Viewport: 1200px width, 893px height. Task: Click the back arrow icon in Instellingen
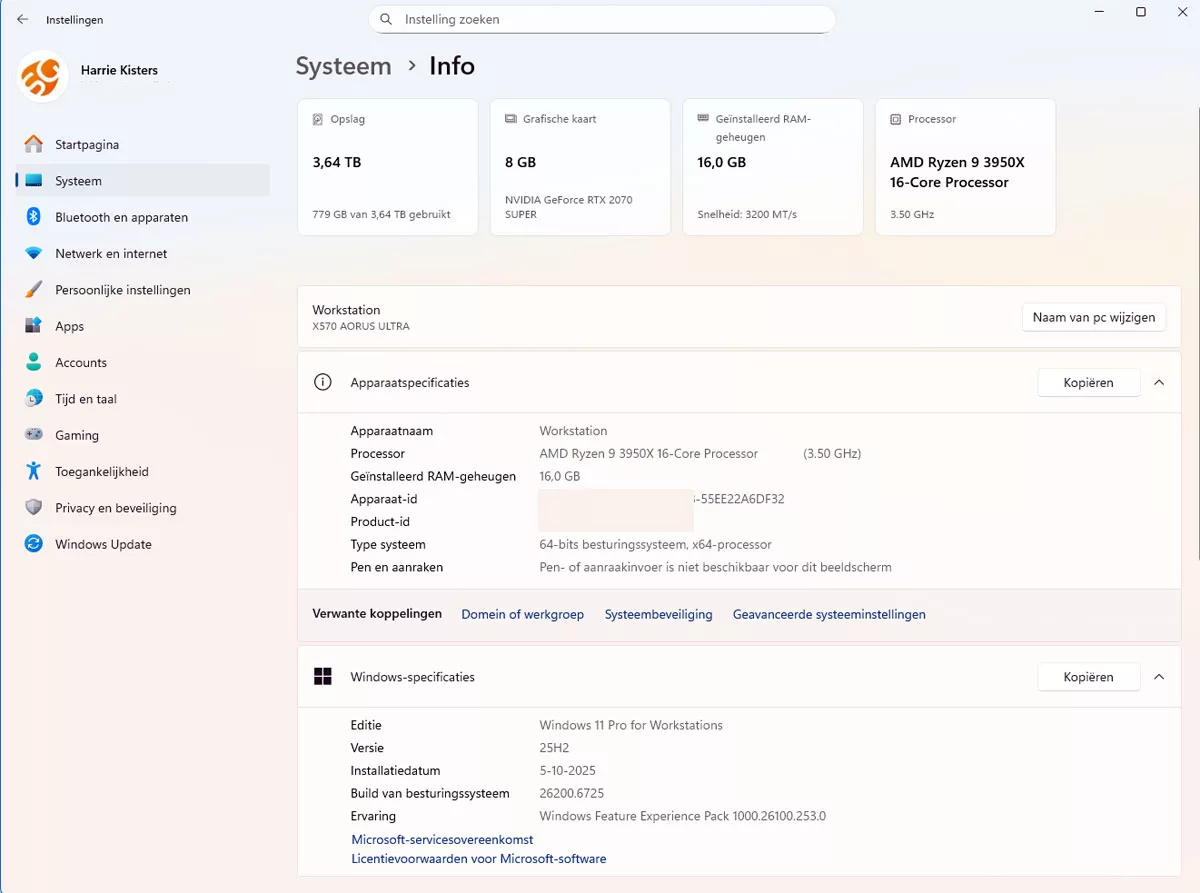click(x=22, y=20)
